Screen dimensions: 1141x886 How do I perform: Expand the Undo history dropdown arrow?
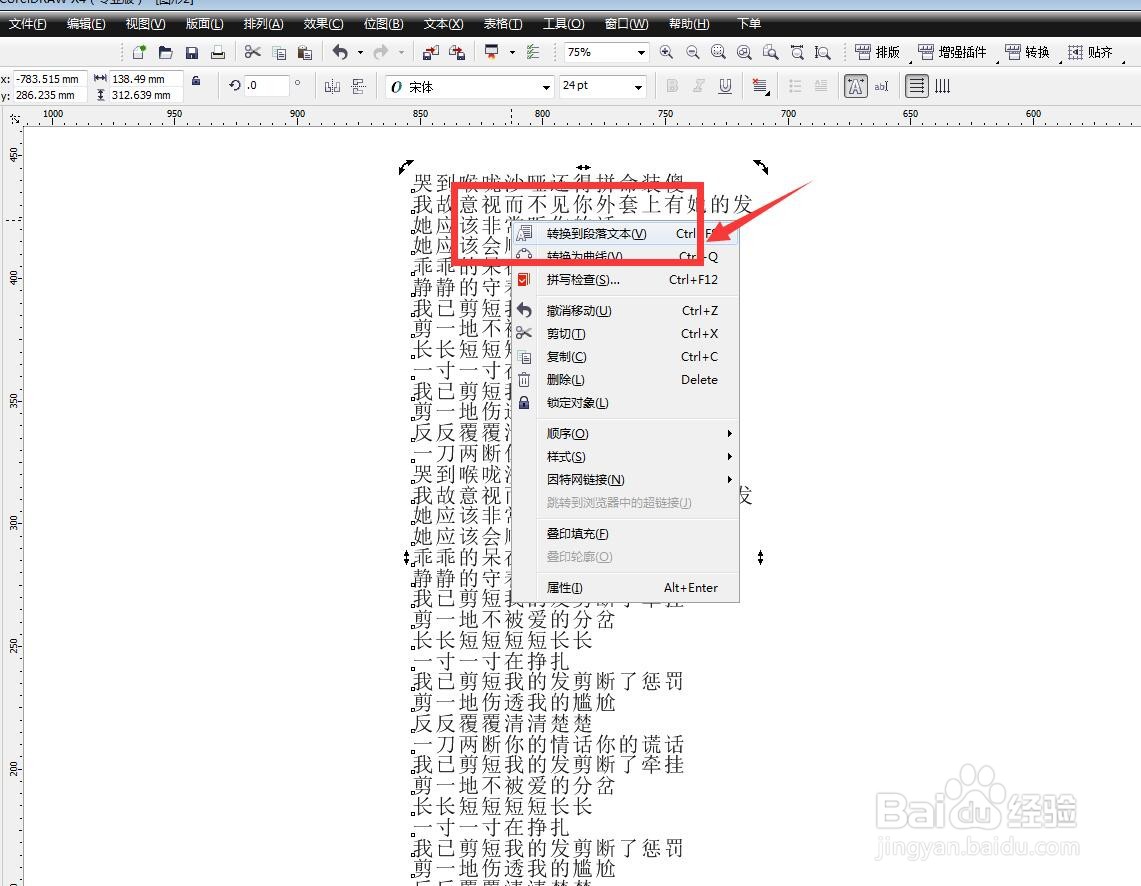pyautogui.click(x=360, y=52)
